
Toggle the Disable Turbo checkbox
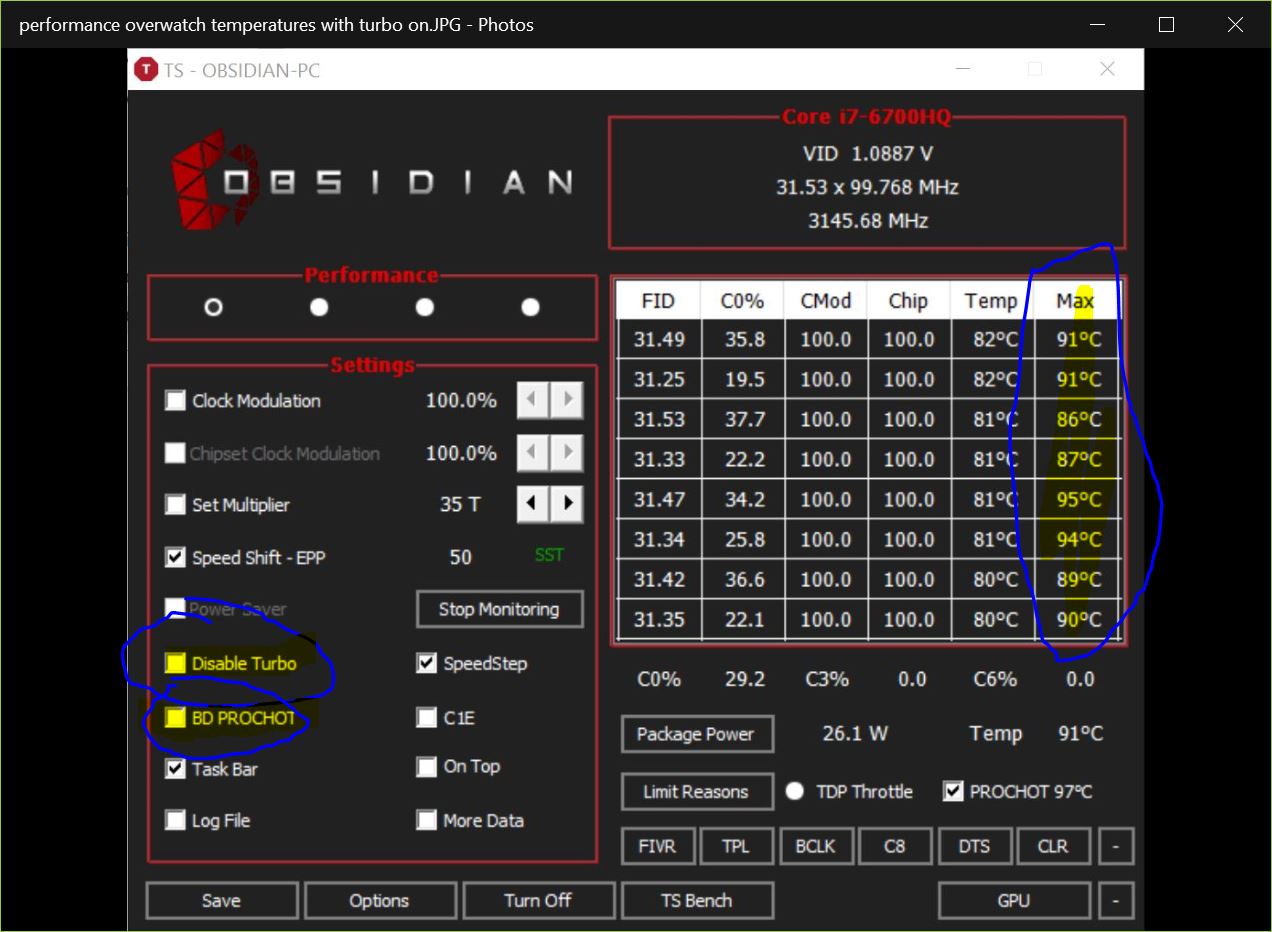[176, 663]
